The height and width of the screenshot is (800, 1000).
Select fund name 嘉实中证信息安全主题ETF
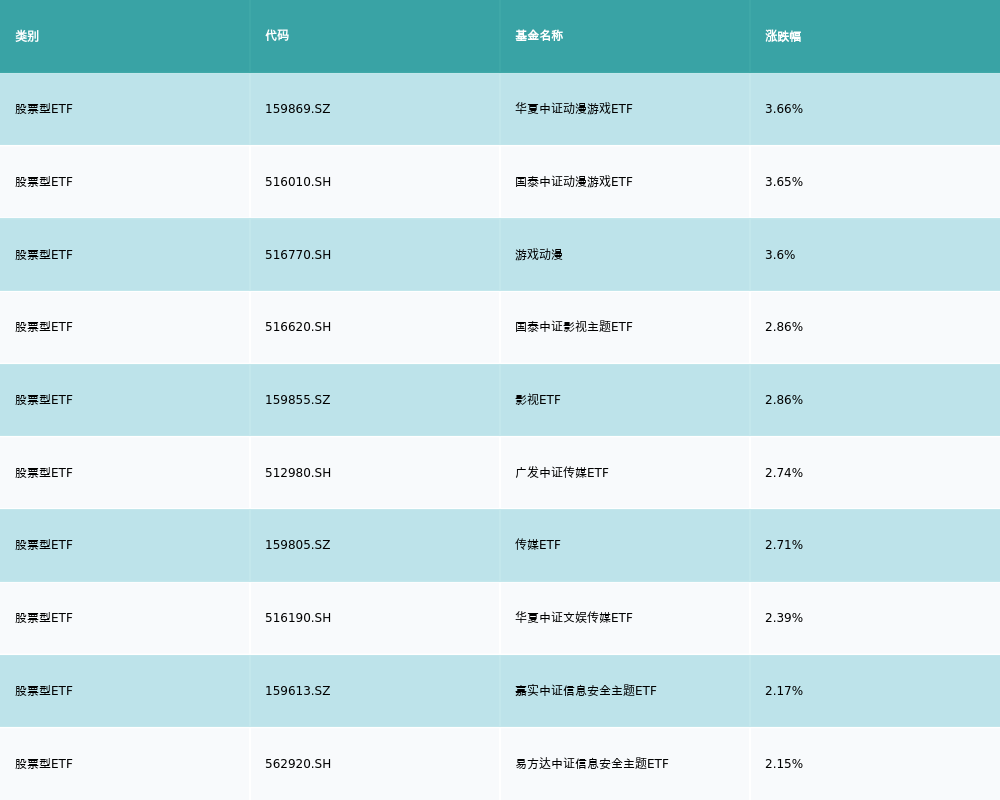[585, 691]
